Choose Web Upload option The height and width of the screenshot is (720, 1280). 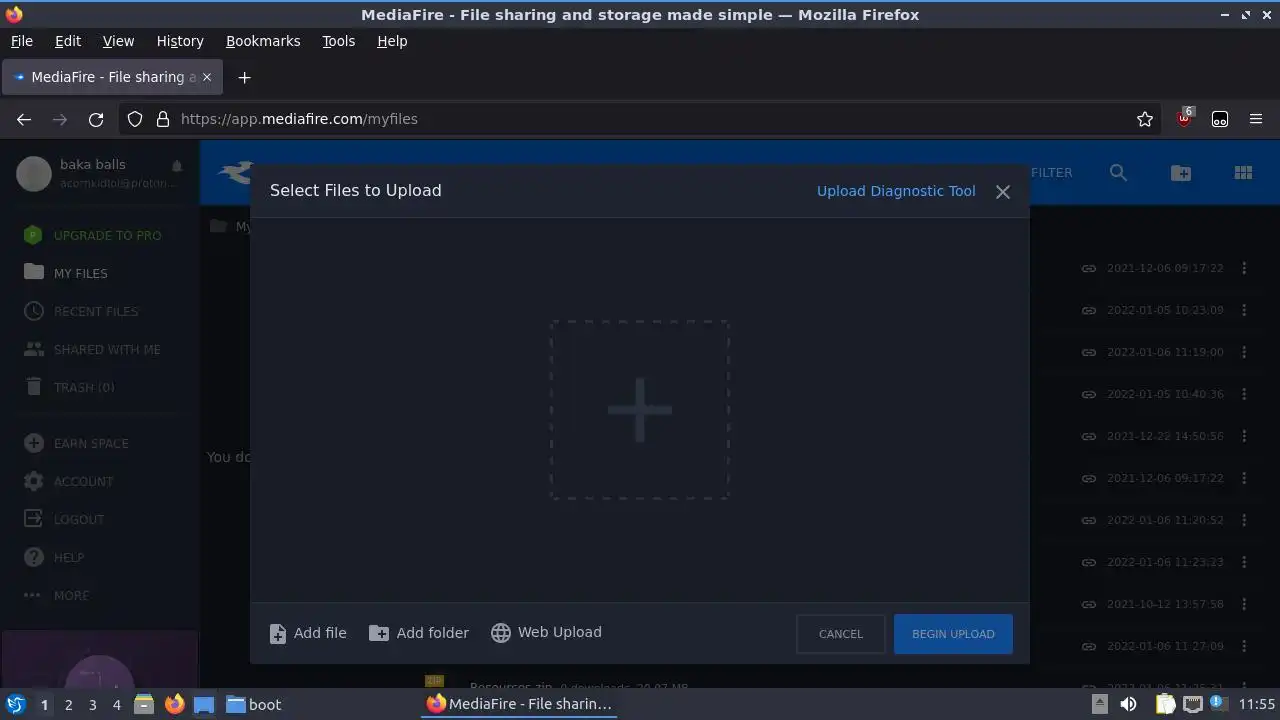(x=546, y=633)
